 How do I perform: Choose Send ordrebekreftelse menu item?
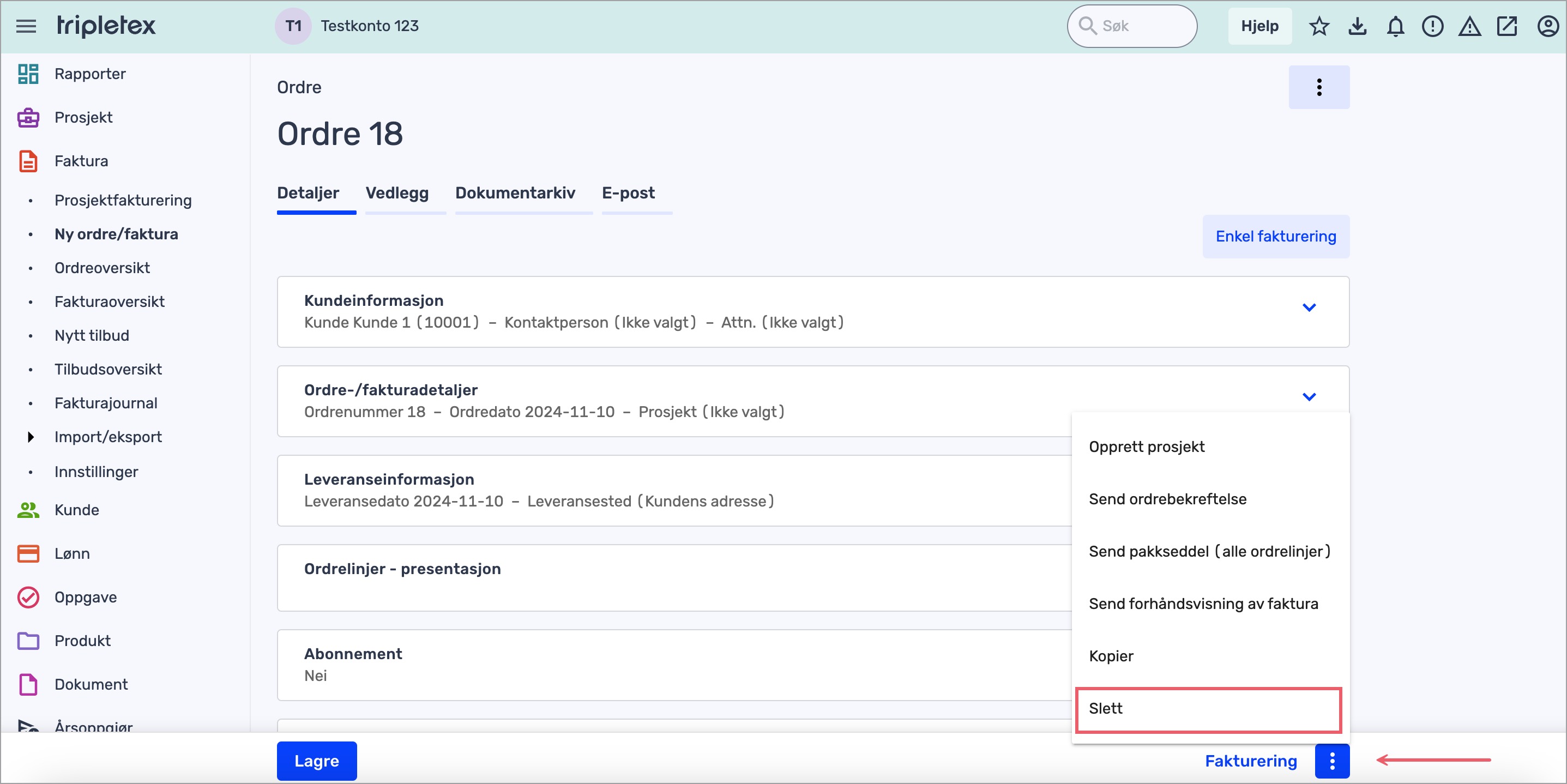coord(1210,499)
